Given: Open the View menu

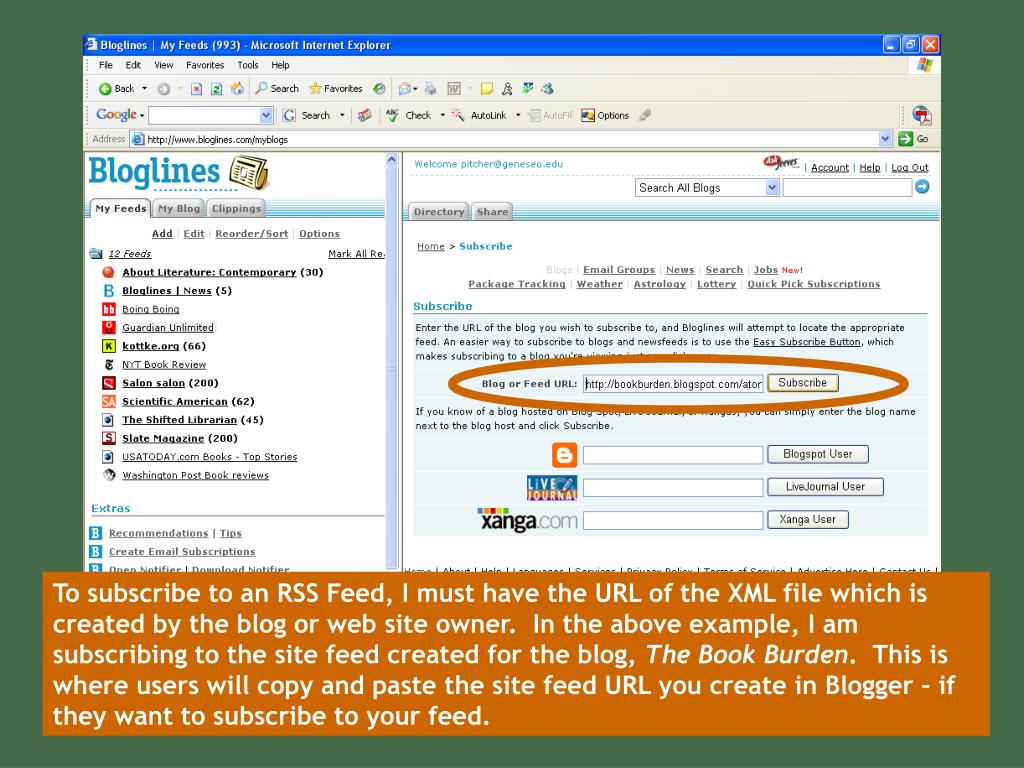Looking at the screenshot, I should click(x=163, y=65).
